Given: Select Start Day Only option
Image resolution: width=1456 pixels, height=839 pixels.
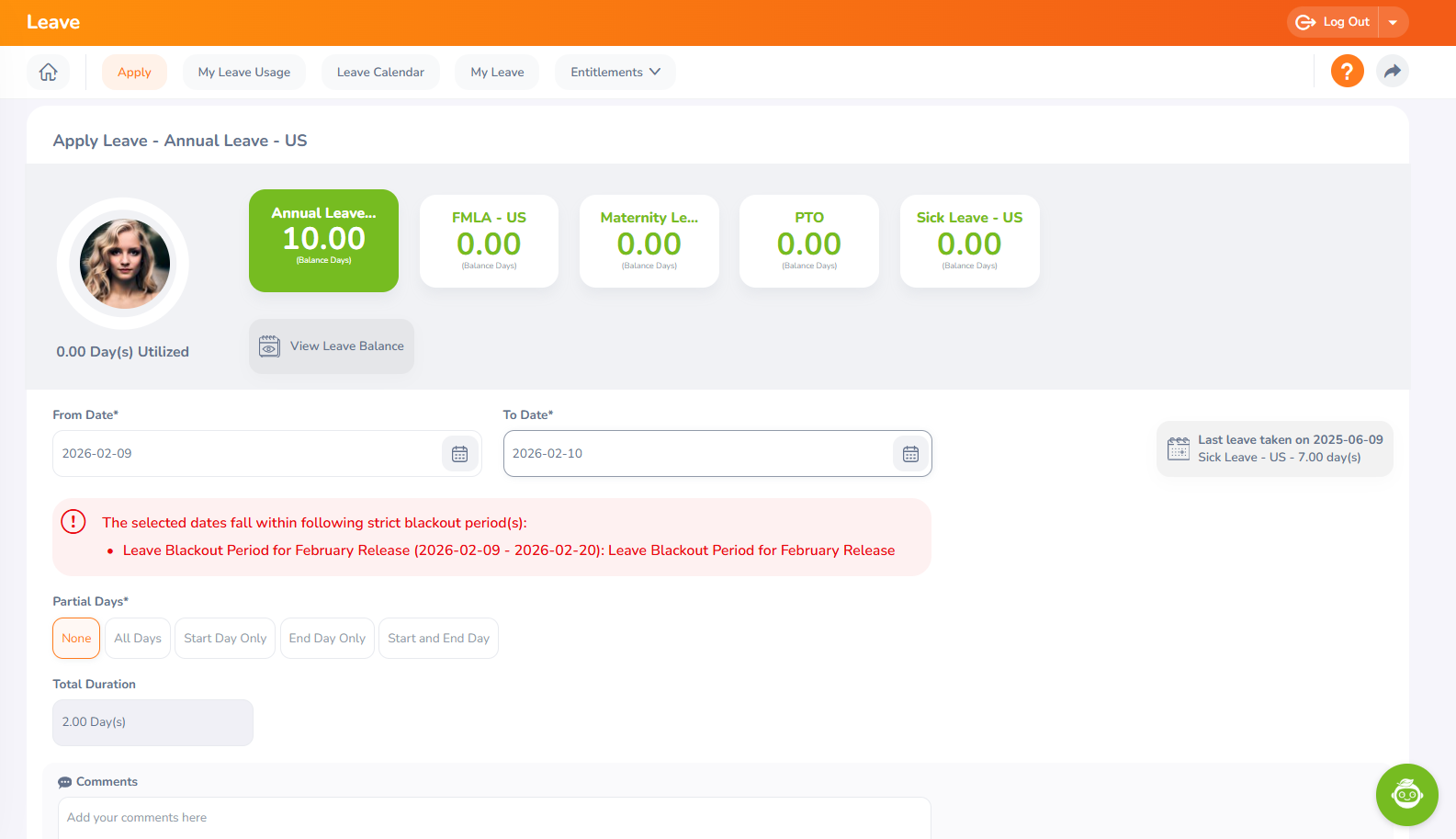Looking at the screenshot, I should [225, 639].
